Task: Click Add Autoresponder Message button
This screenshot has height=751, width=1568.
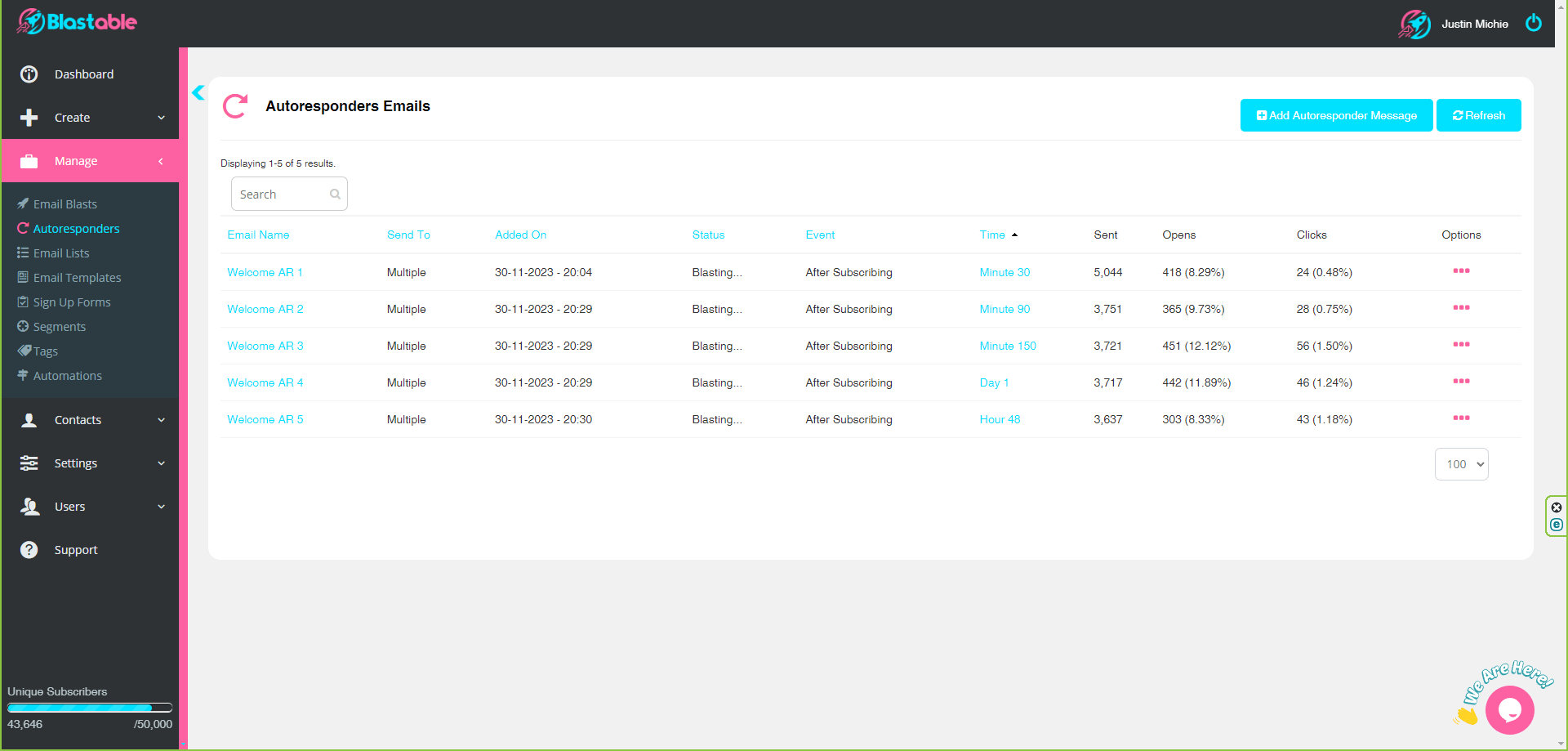Action: [x=1336, y=115]
